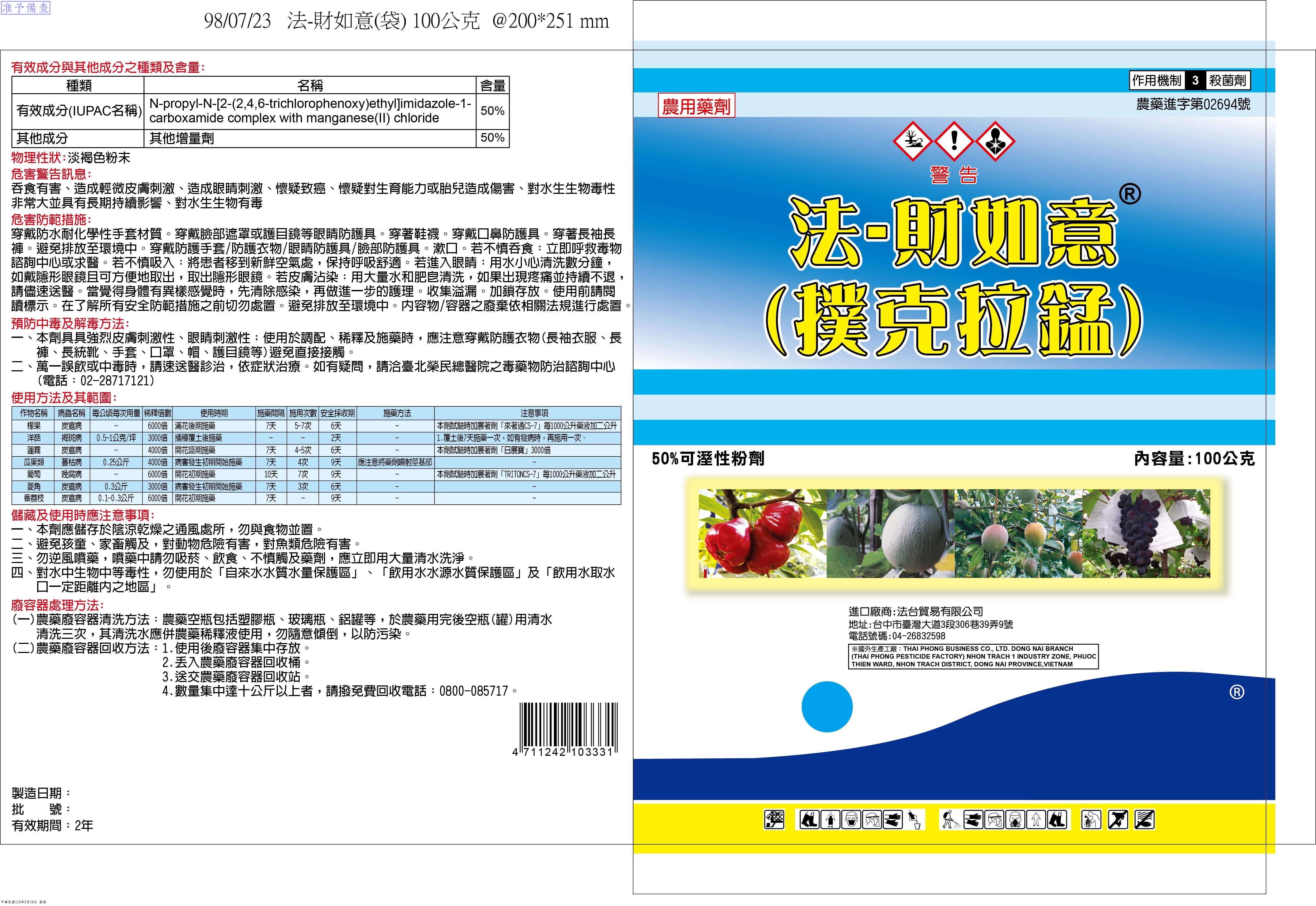Click the gloves pictogram beside the pouring pictogram
Screen dimensions: 1316x906
[893, 819]
